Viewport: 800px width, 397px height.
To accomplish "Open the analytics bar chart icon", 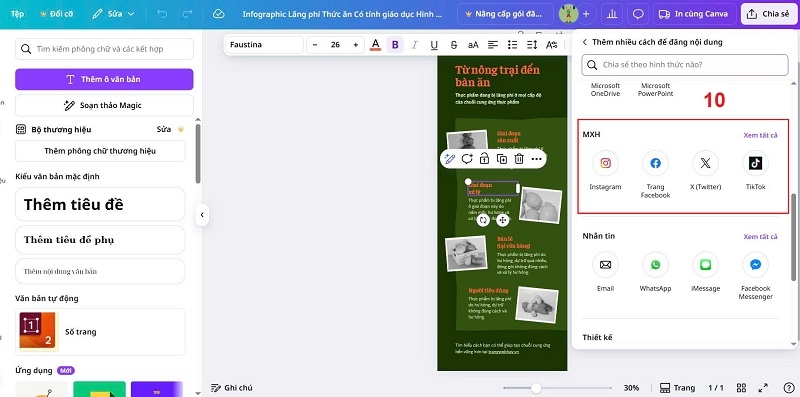I will pos(611,14).
